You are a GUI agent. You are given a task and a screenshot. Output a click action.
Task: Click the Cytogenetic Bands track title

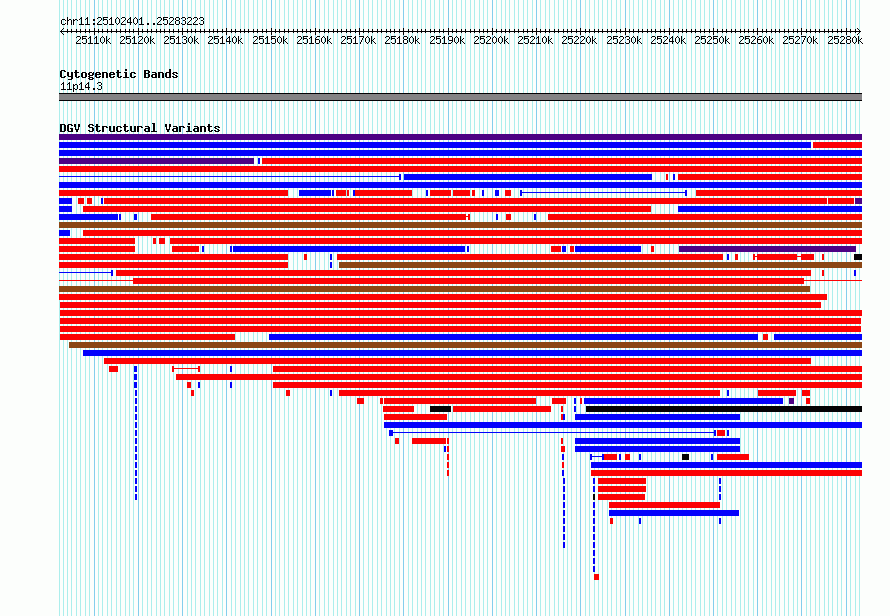pyautogui.click(x=119, y=74)
